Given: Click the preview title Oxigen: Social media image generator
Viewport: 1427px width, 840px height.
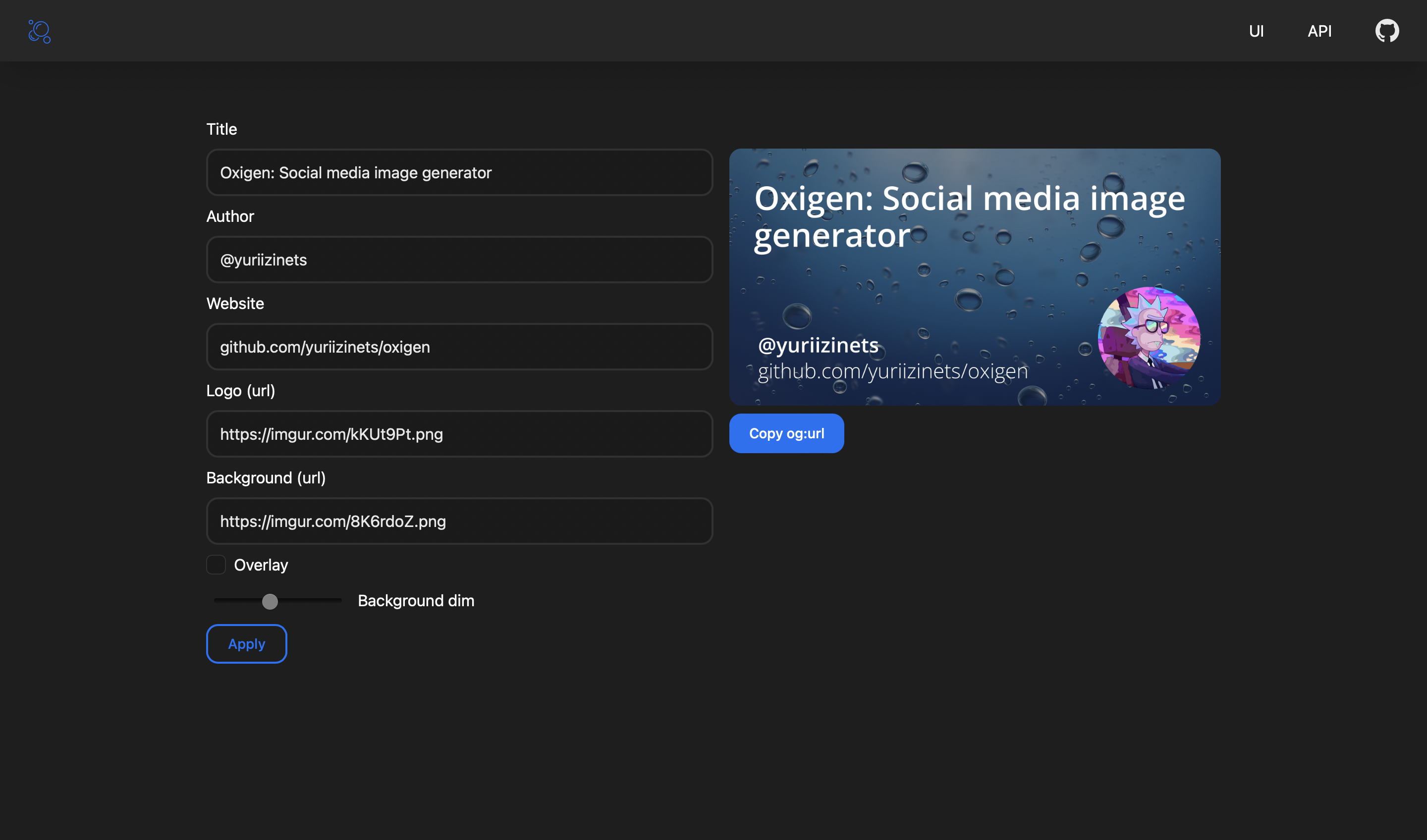Looking at the screenshot, I should (970, 217).
